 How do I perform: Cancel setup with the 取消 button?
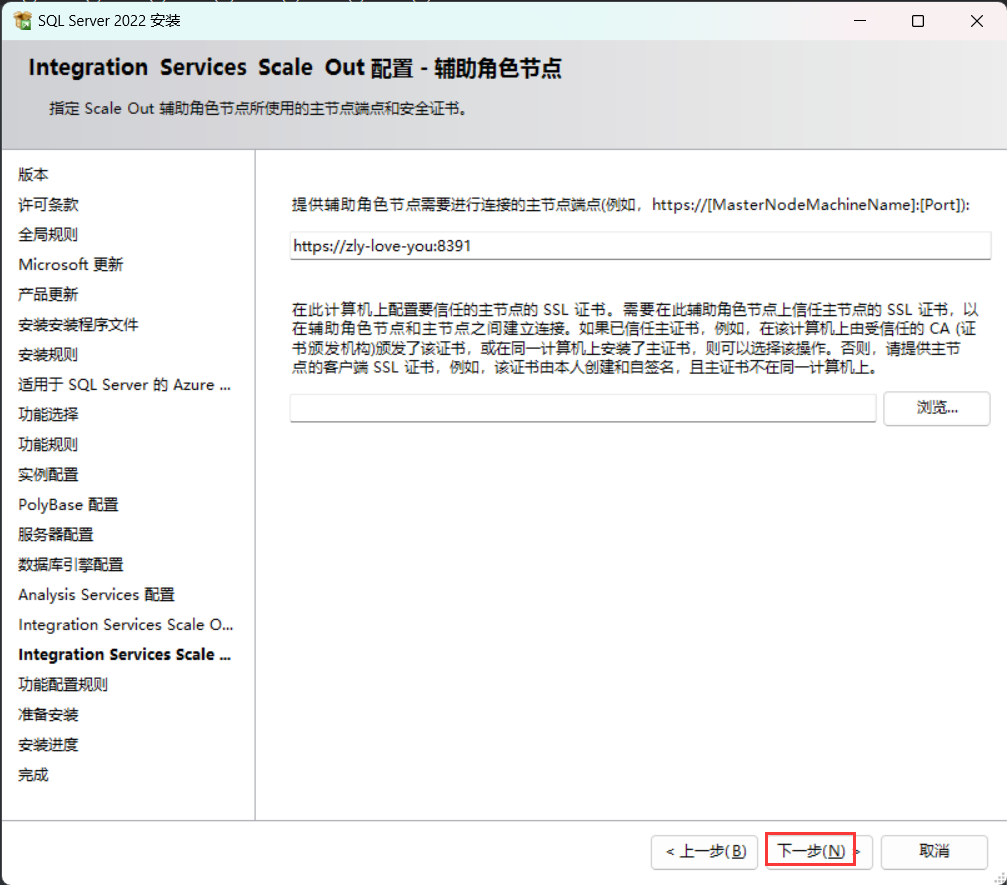[934, 852]
